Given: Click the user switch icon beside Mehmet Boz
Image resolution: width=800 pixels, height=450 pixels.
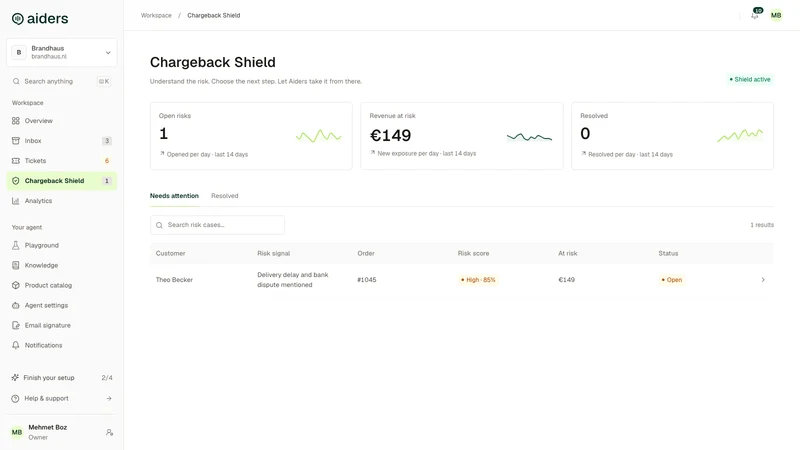Looking at the screenshot, I should (x=109, y=432).
